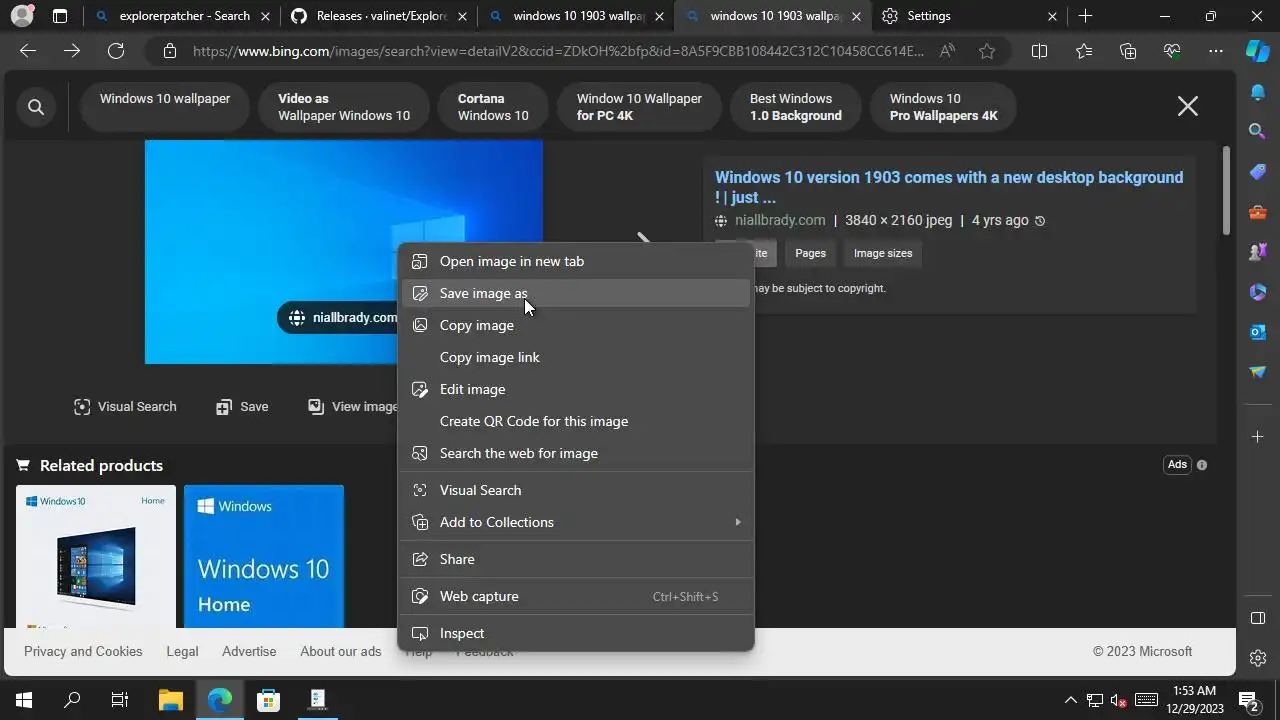Open tab actions menu icon
The height and width of the screenshot is (720, 1280).
[x=60, y=16]
